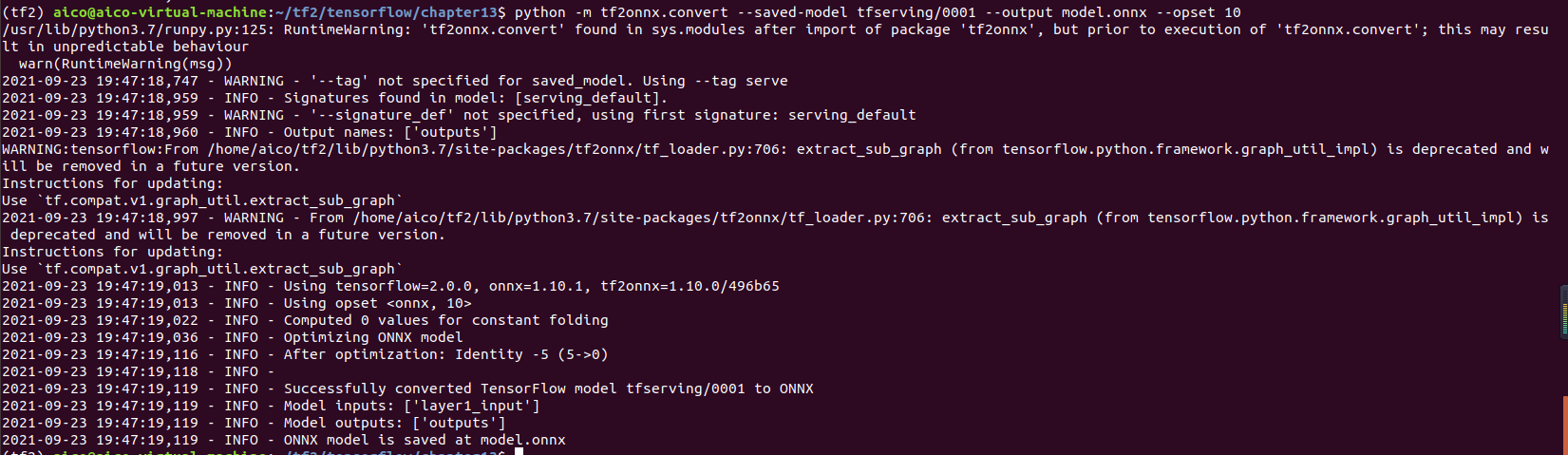
Task: Click the small level meter widget at right edge
Action: (1564, 312)
